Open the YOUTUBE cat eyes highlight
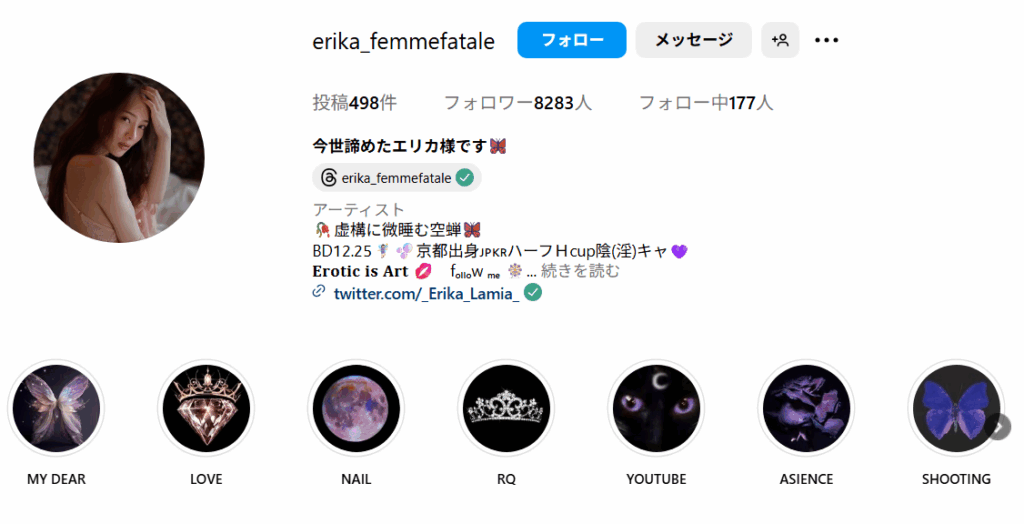The height and width of the screenshot is (524, 1024). (x=656, y=408)
